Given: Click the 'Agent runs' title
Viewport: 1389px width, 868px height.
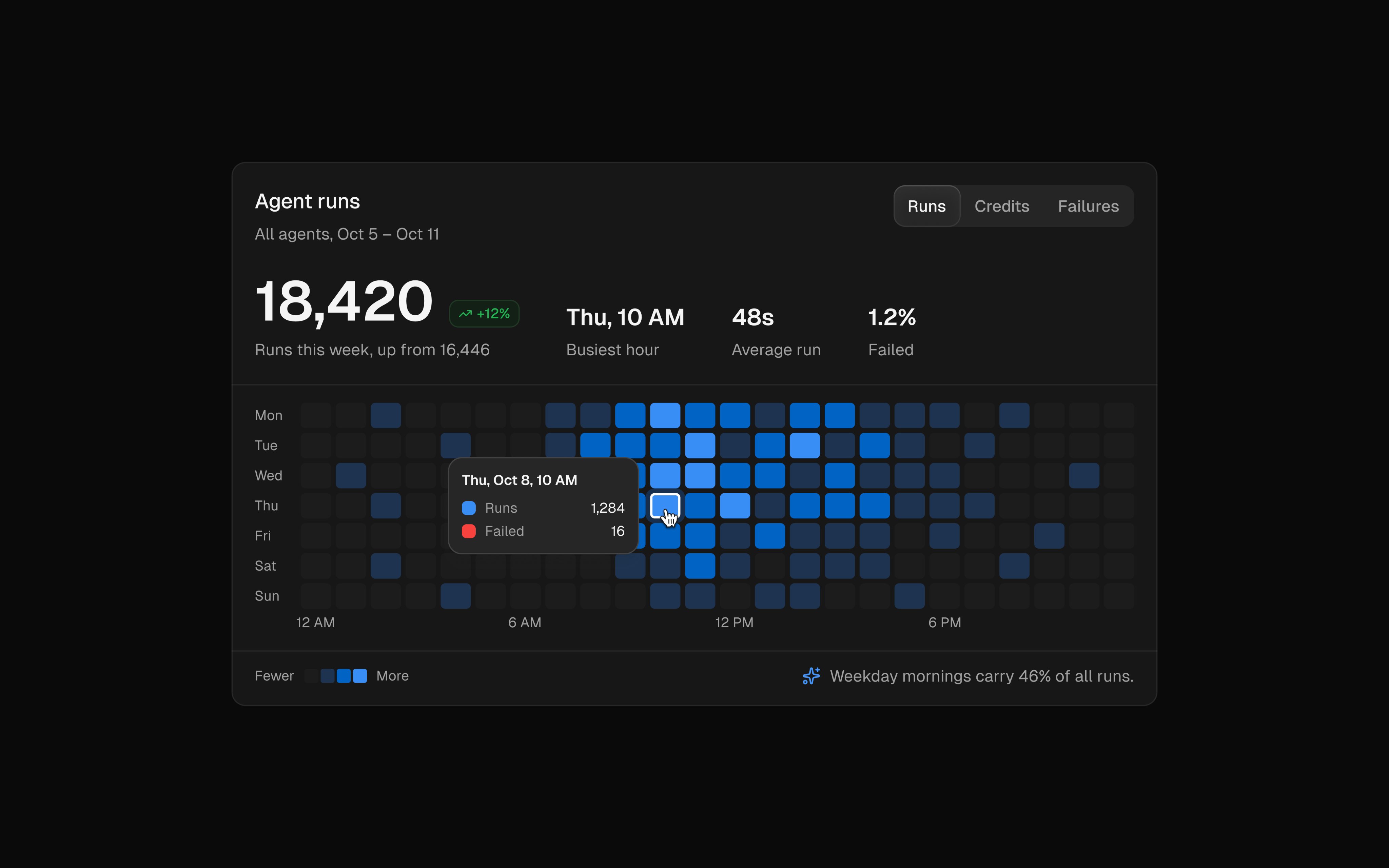Looking at the screenshot, I should (x=307, y=201).
